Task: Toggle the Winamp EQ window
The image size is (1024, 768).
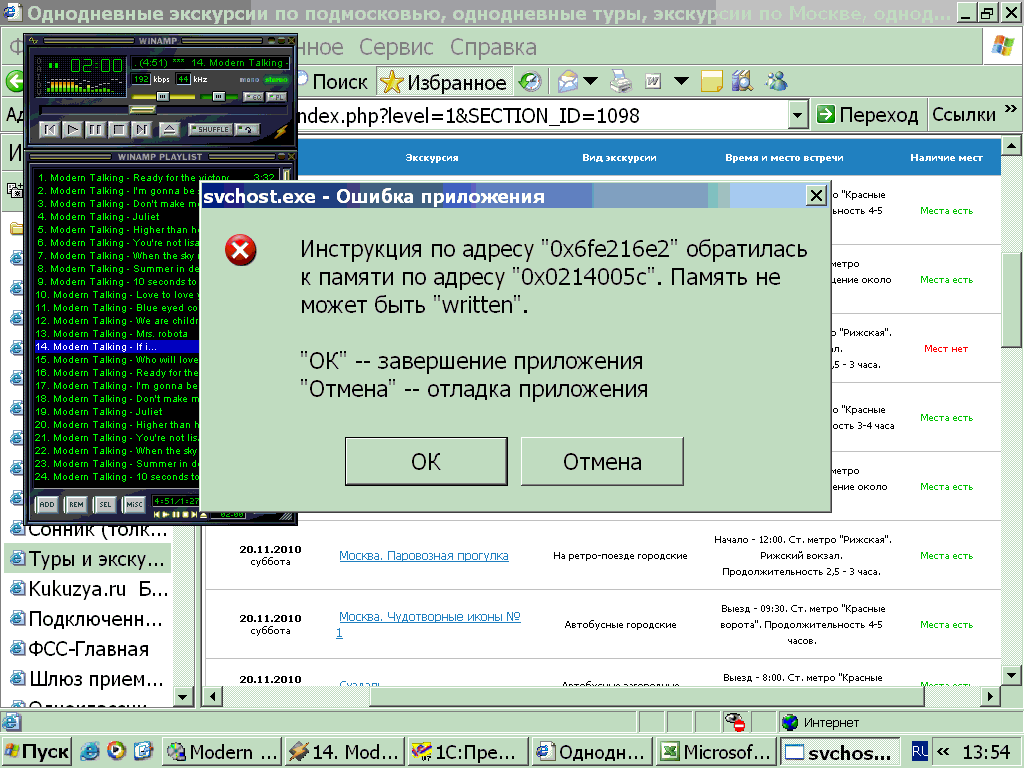Action: click(x=253, y=97)
